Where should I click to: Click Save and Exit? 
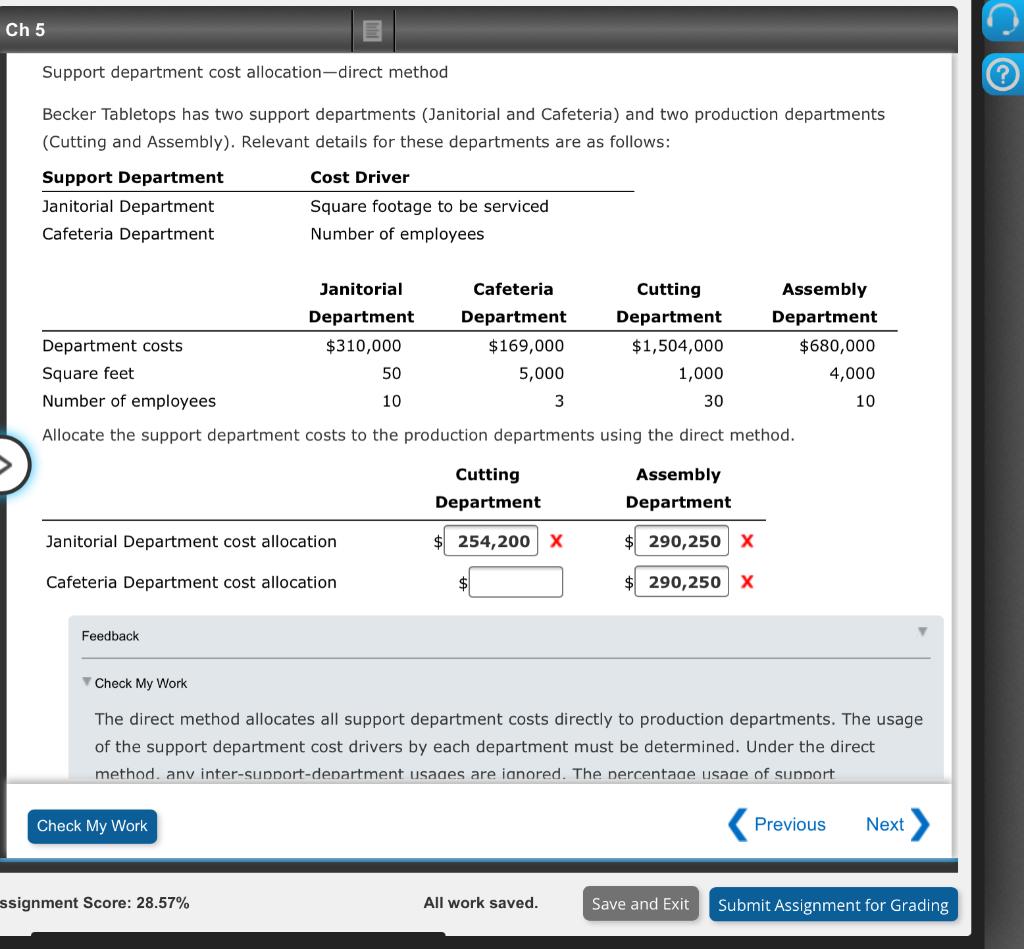tap(640, 903)
